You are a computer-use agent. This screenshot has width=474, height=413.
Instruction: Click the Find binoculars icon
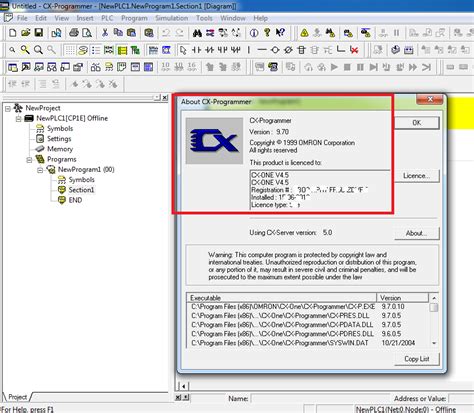pyautogui.click(x=197, y=33)
